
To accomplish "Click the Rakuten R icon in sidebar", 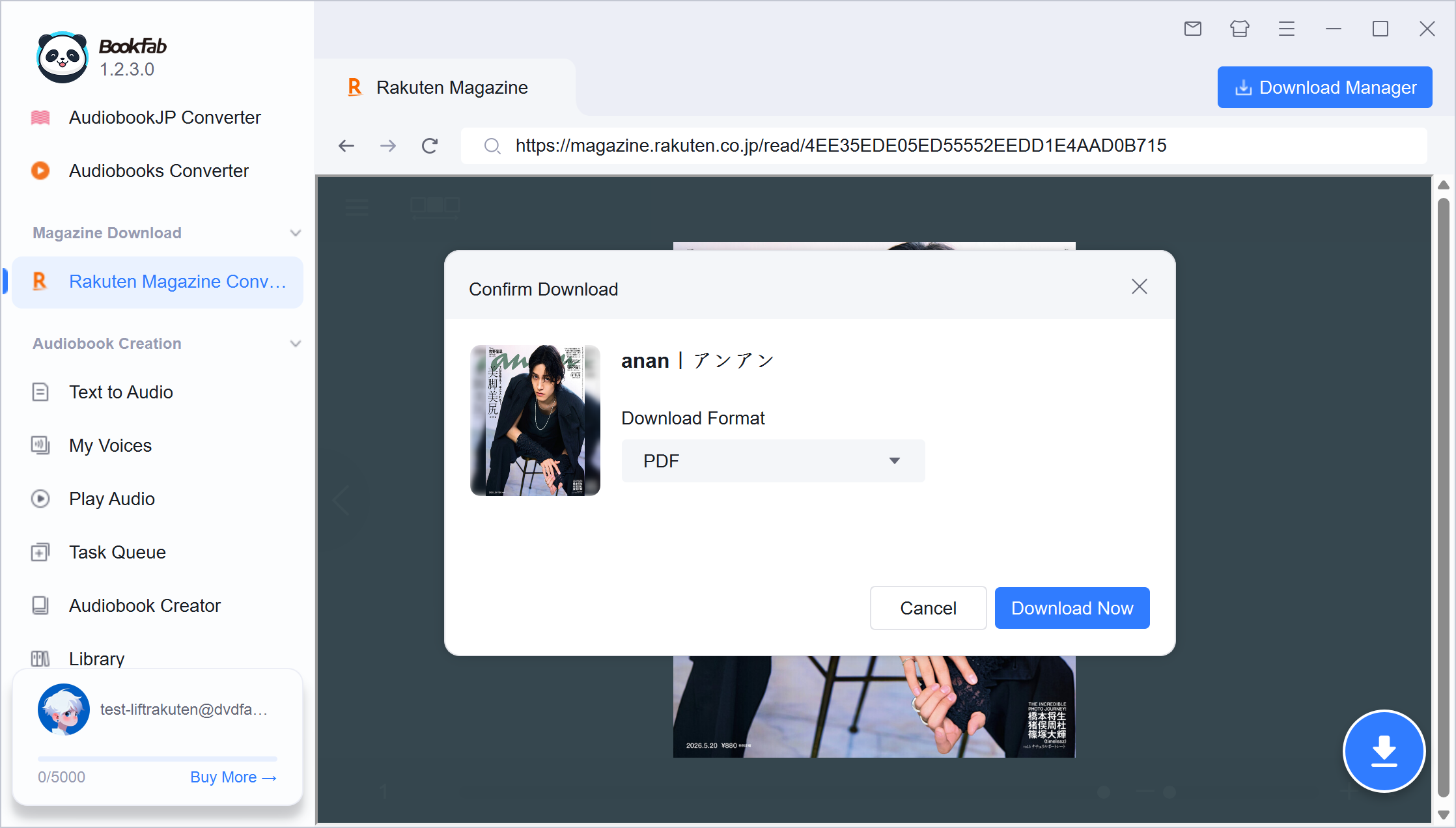I will [x=40, y=281].
